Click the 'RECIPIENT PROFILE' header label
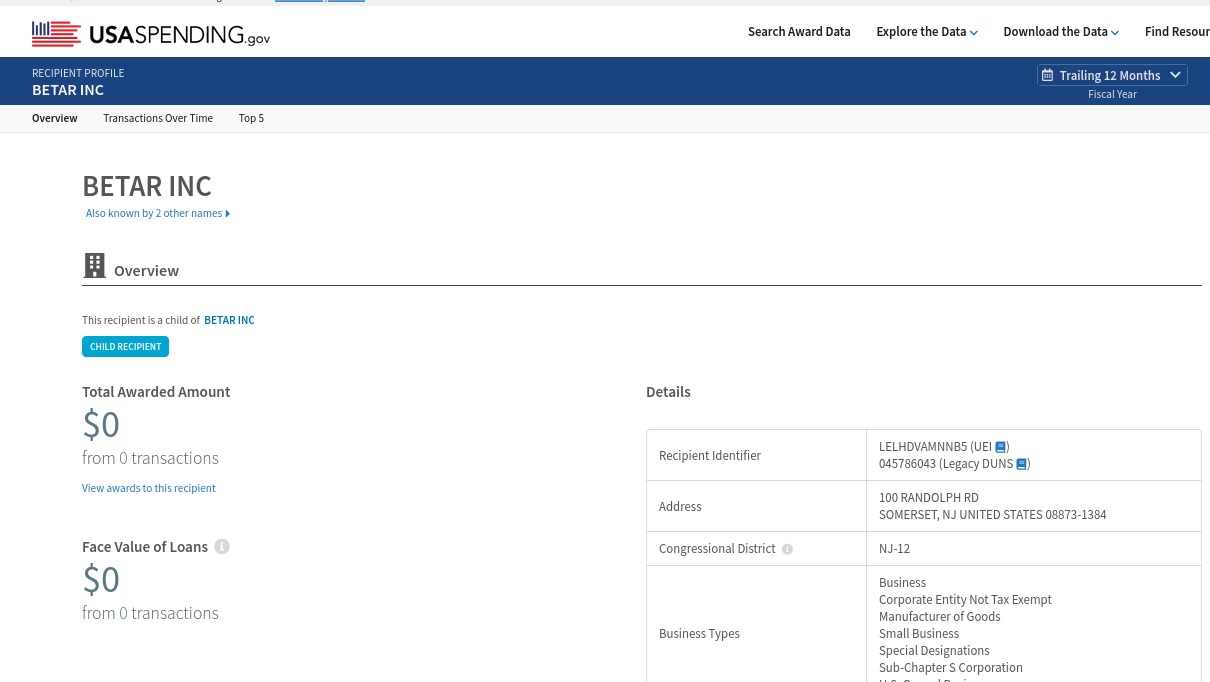 pos(78,73)
